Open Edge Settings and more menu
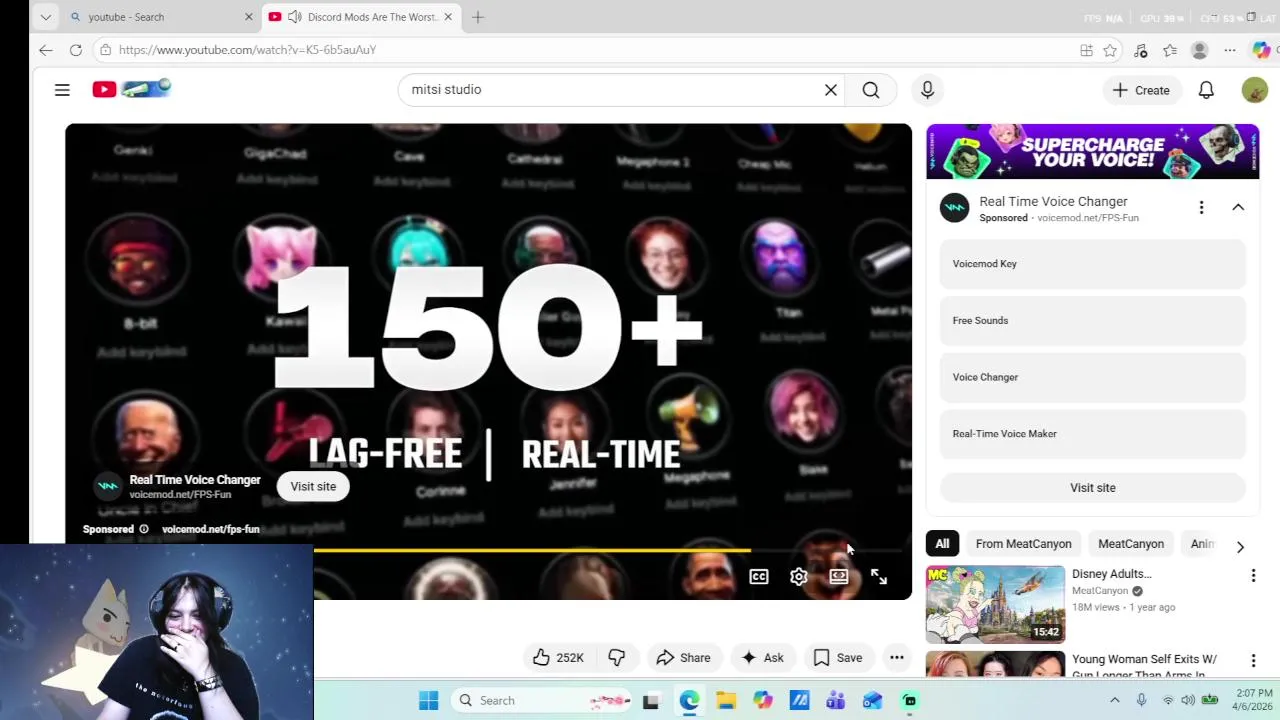Screen dimensions: 1280x720 1230,50
